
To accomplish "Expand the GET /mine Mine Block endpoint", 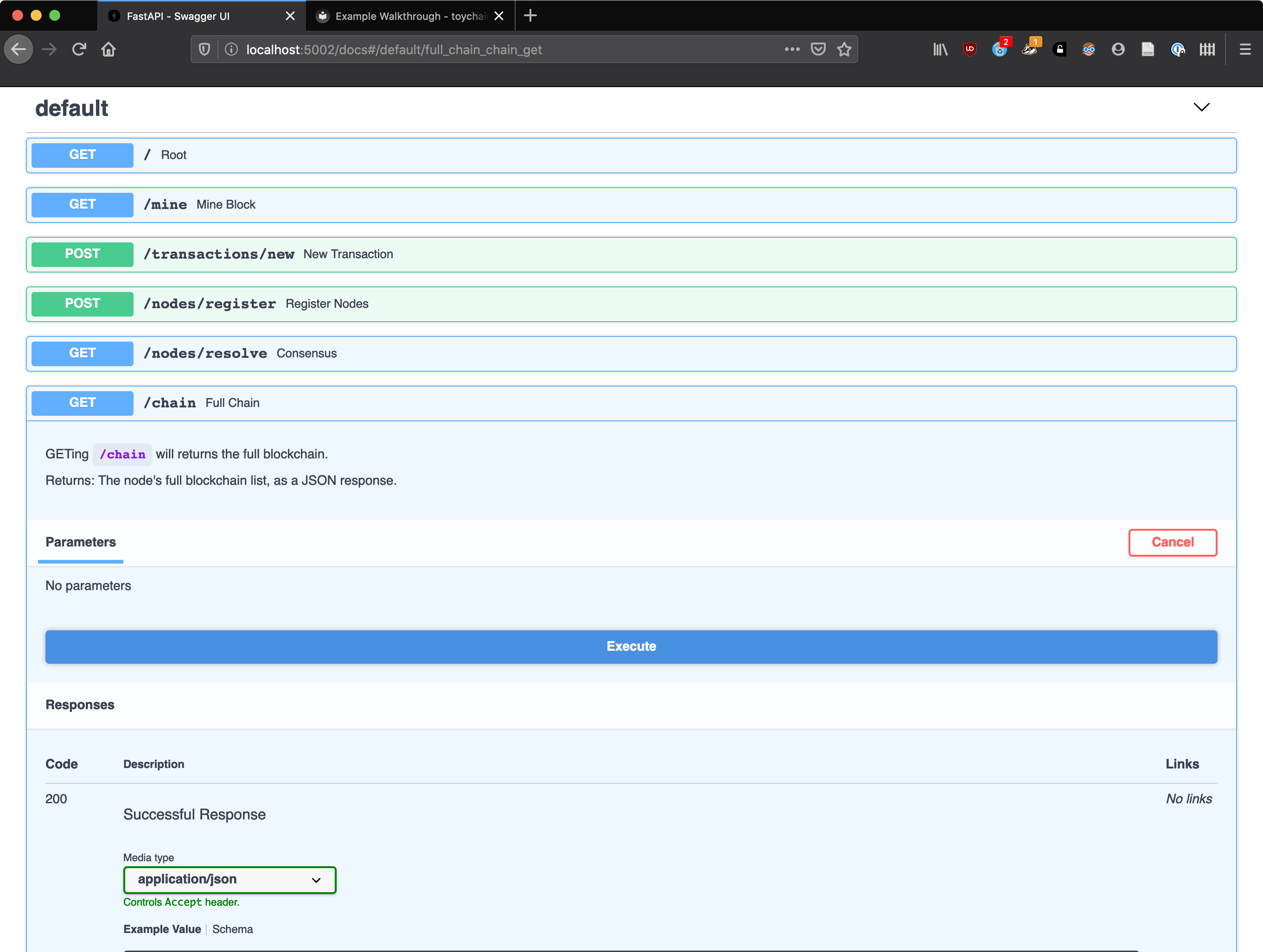I will 631,205.
